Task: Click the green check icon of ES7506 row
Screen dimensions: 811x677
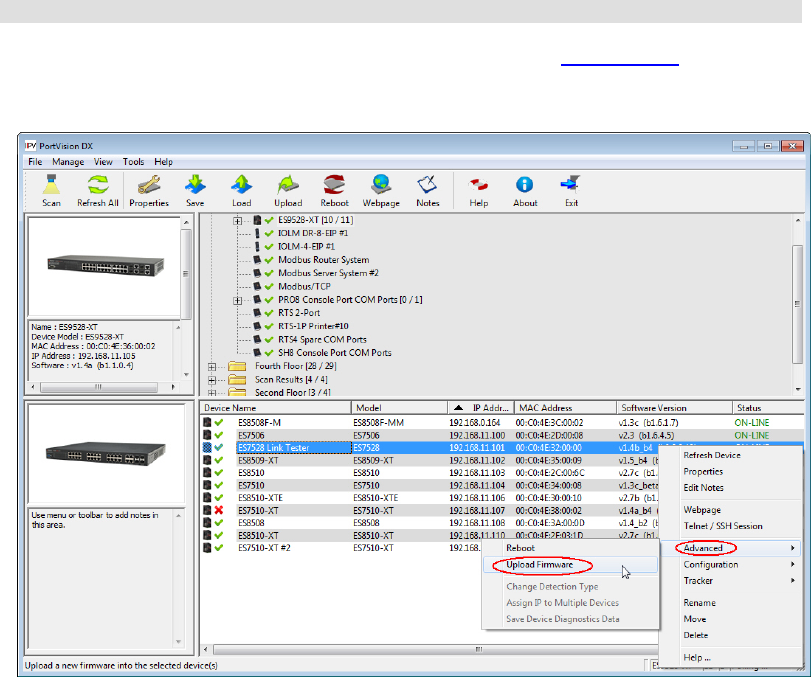Action: coord(219,435)
